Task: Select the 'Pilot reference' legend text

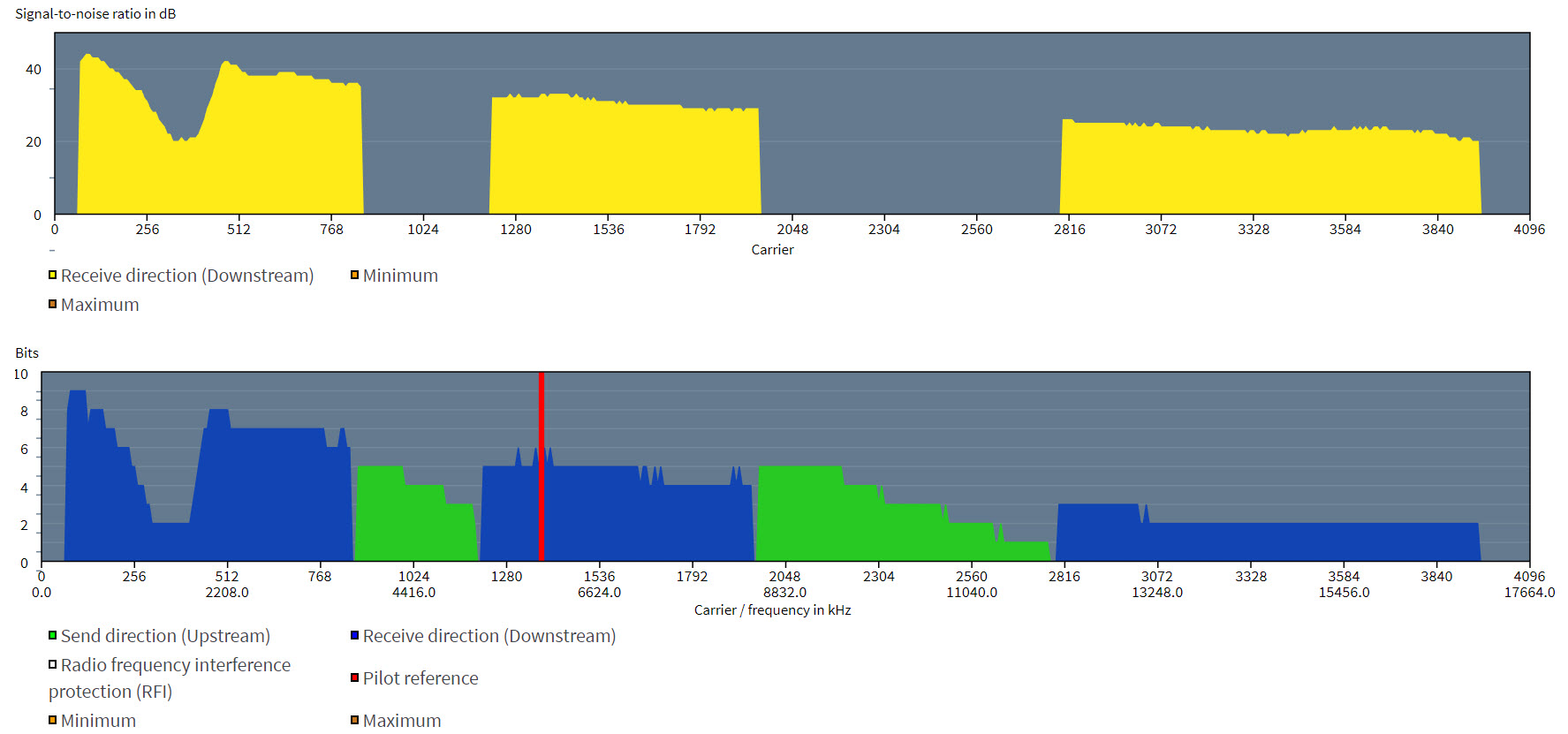Action: tap(420, 678)
